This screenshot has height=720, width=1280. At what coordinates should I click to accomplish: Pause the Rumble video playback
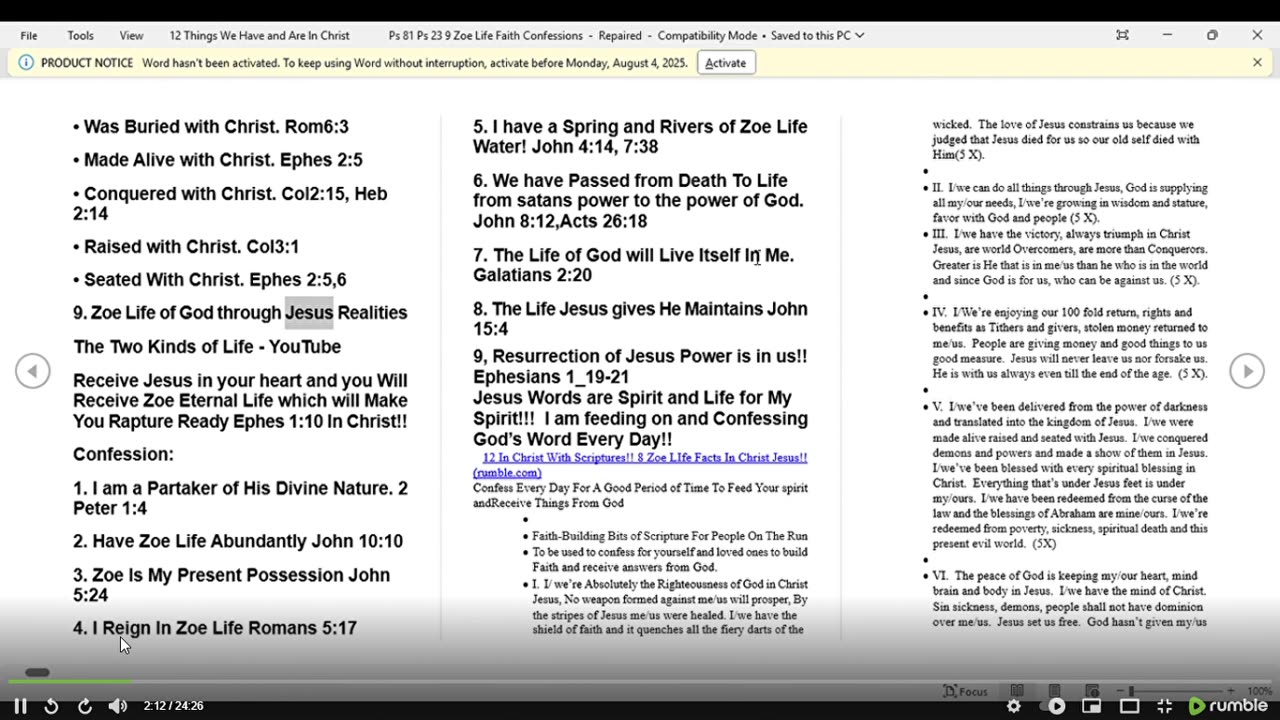tap(20, 706)
